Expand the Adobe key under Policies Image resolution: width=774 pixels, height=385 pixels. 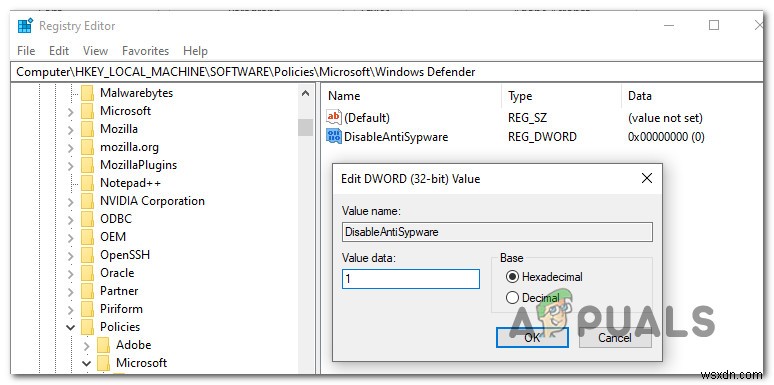pos(87,346)
